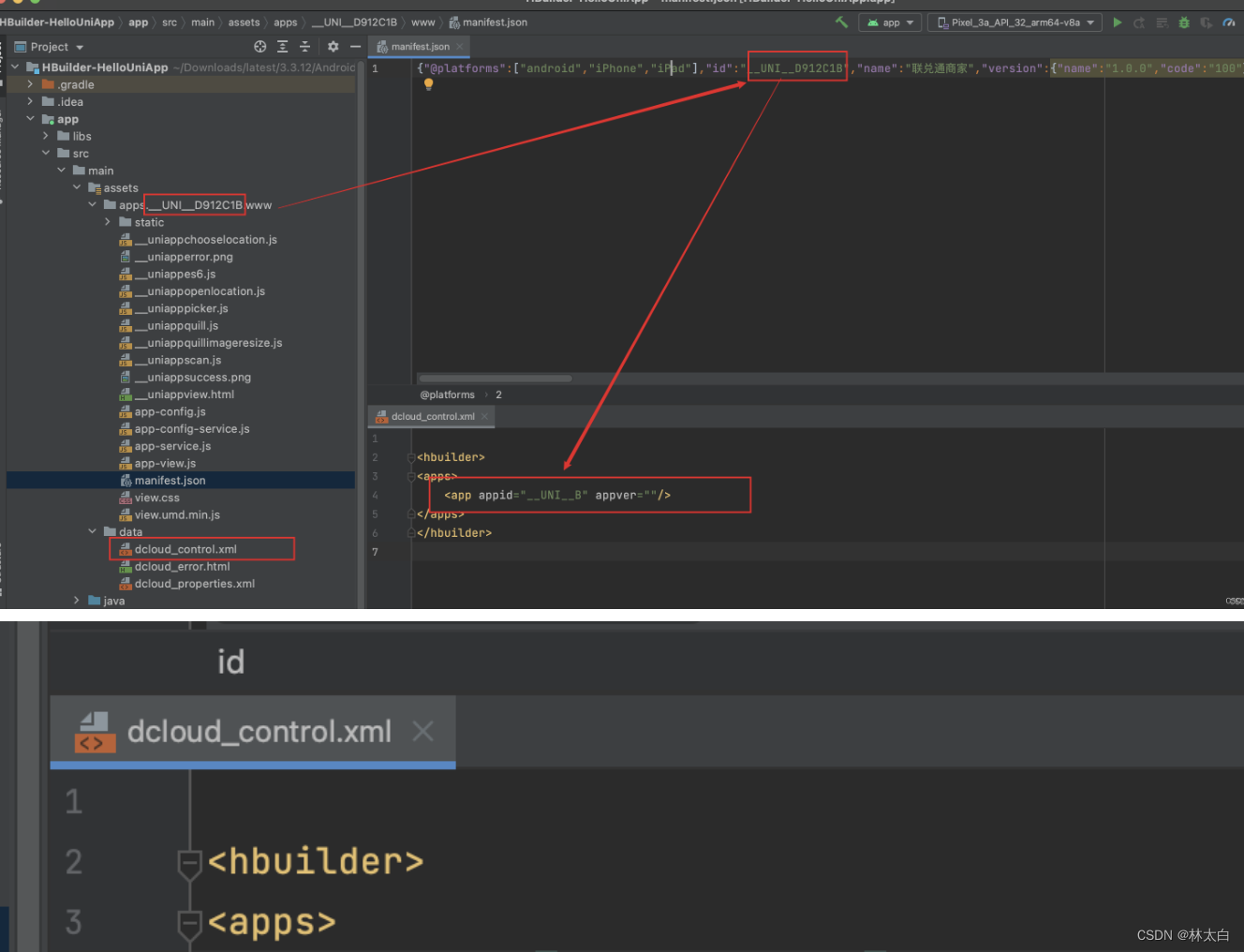1244x952 pixels.
Task: Click the assets breadcrumb in navigation bar
Action: coord(244,22)
